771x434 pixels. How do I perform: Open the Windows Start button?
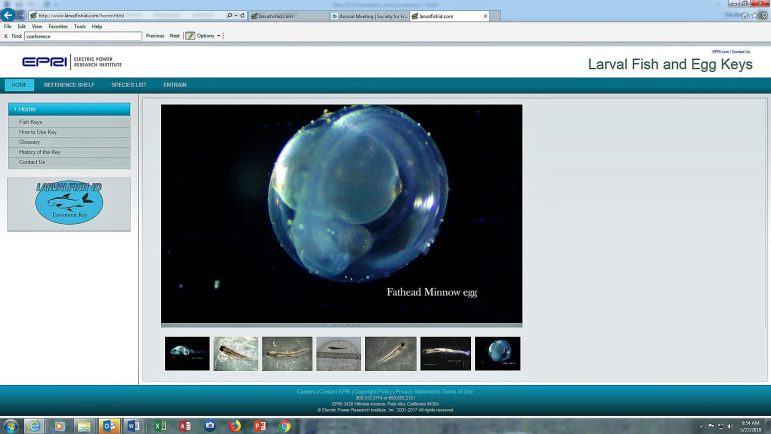pos(10,426)
